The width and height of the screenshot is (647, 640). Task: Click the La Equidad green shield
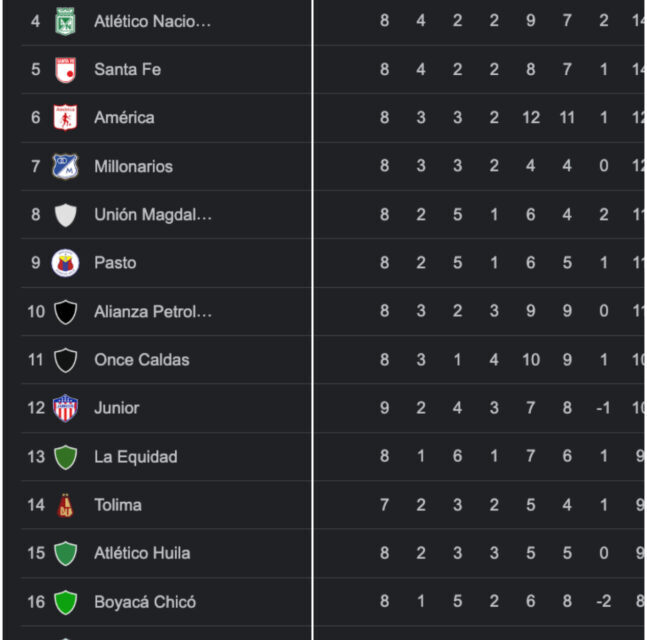65,457
